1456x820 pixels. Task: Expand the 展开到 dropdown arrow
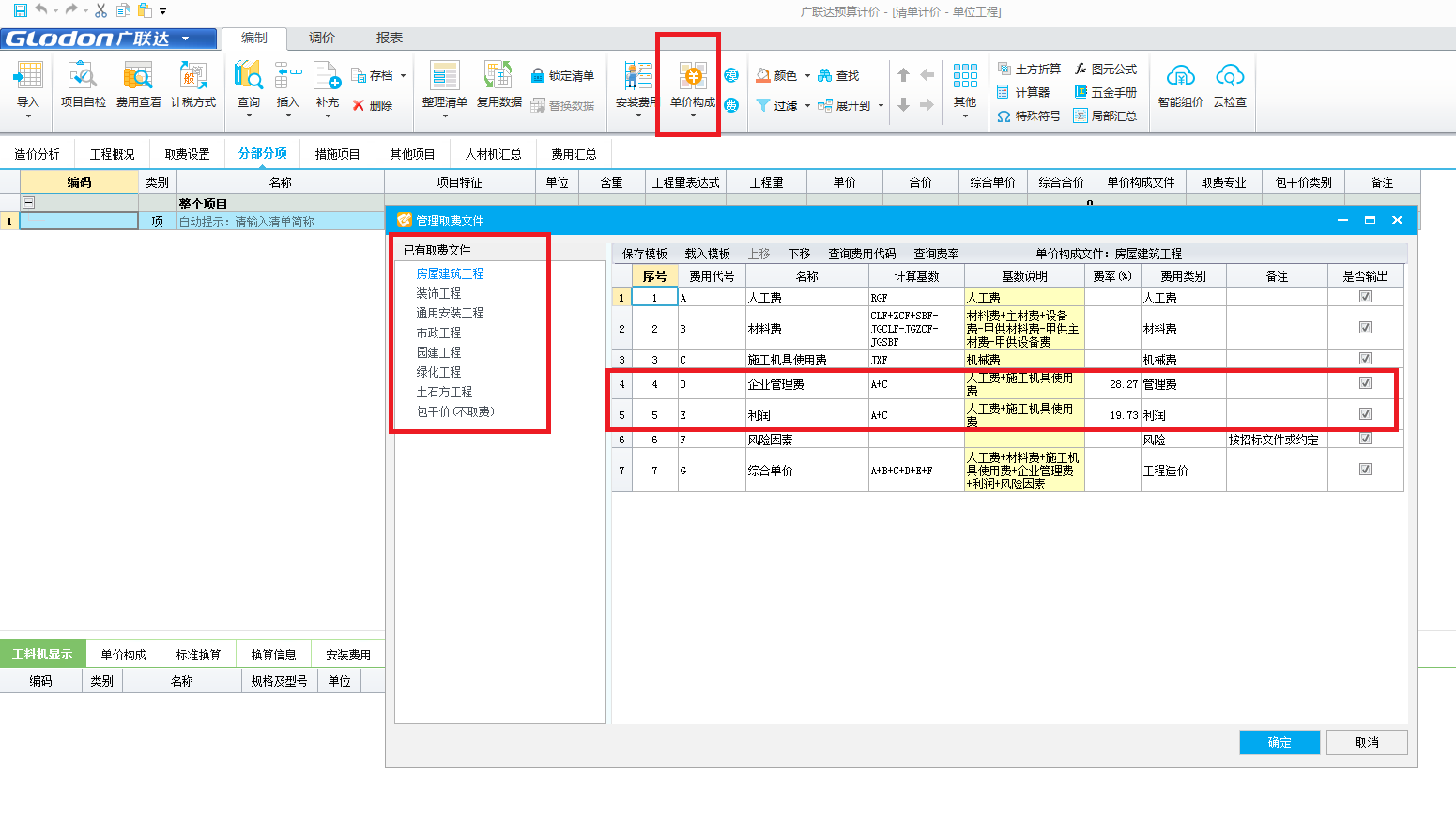(881, 105)
